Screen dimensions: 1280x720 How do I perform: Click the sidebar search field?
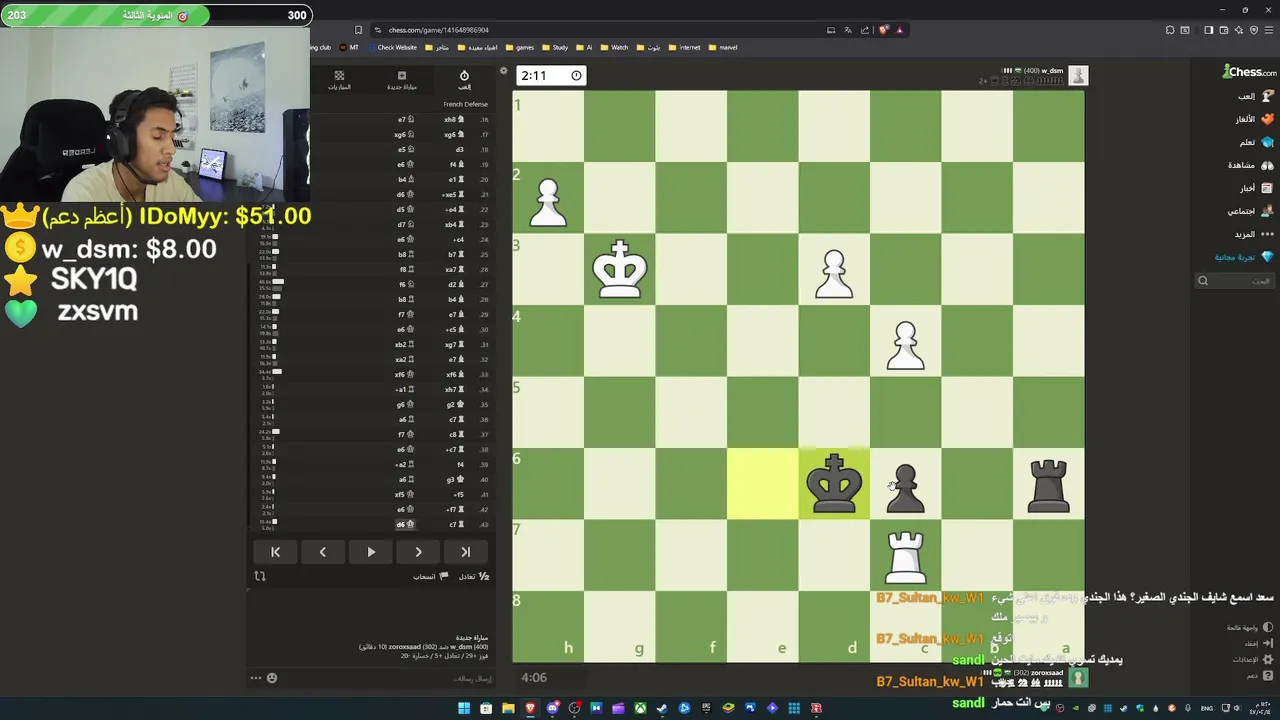[1235, 281]
